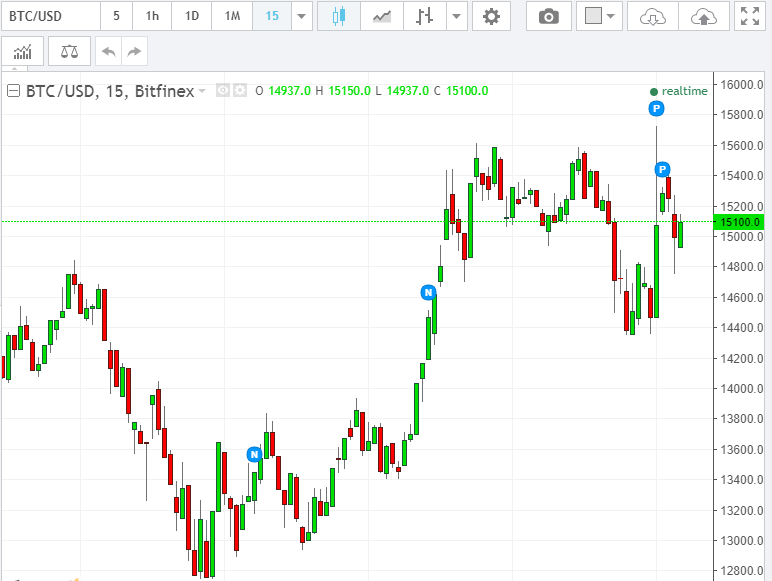Expand the small toolbar collapse arrow

pos(14,68)
